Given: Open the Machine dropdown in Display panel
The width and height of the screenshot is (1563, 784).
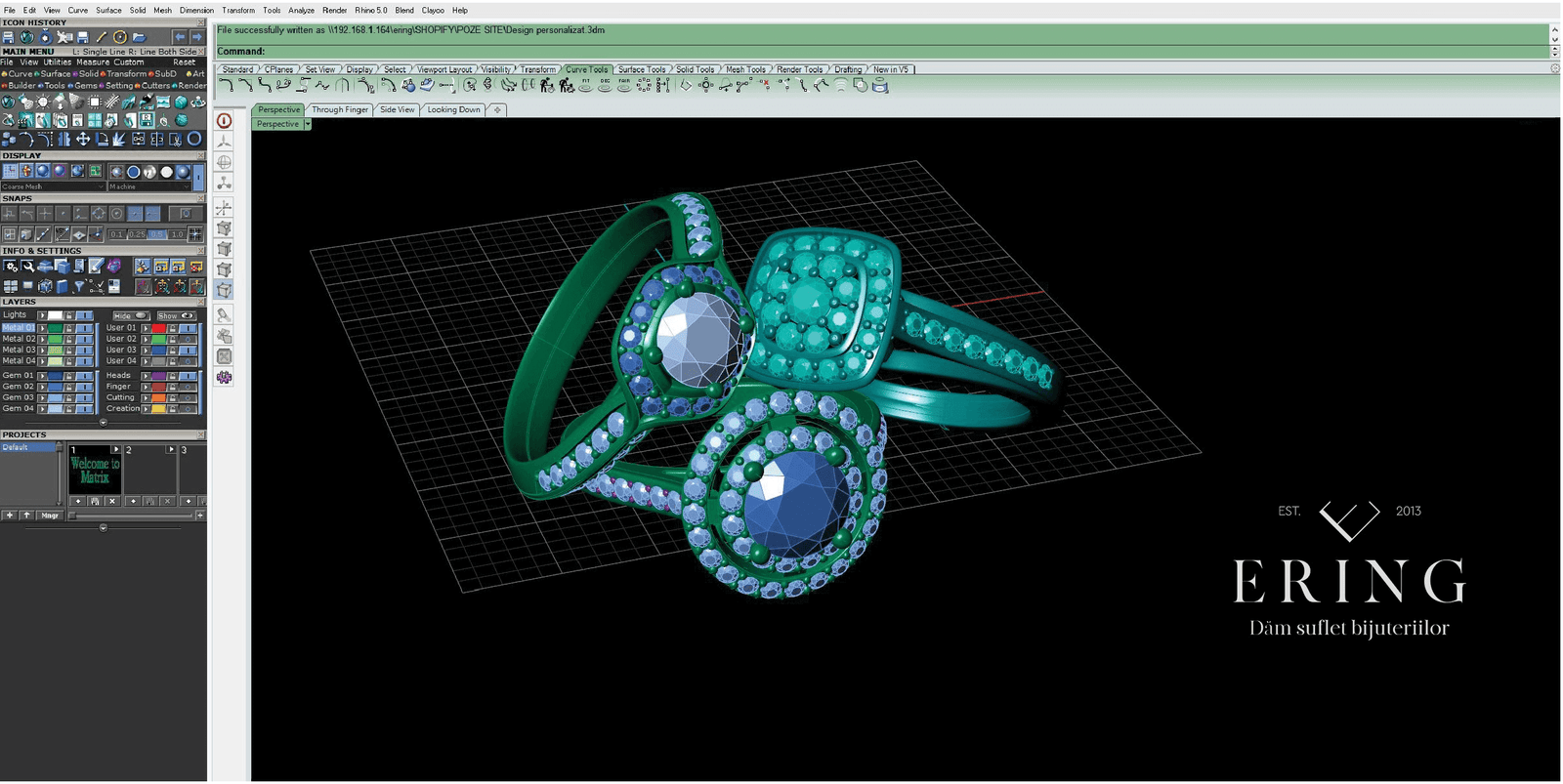Looking at the screenshot, I should click(150, 186).
